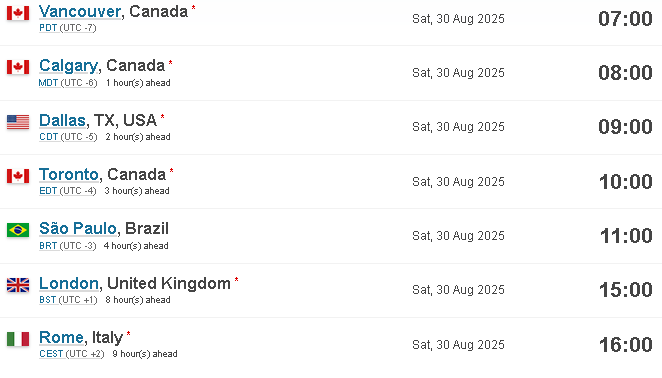This screenshot has height=378, width=662.
Task: Click the MDT time zone abbreviation link
Action: (x=48, y=83)
